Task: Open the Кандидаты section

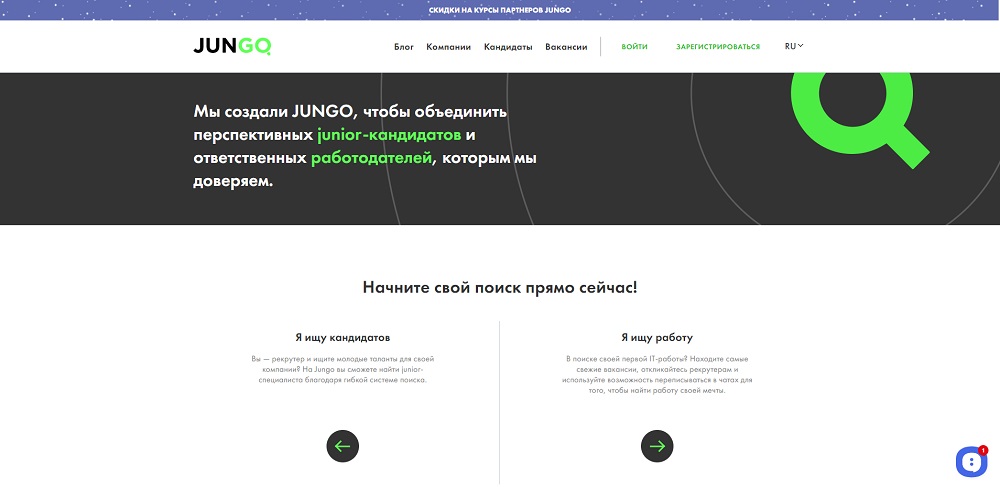Action: pos(508,47)
